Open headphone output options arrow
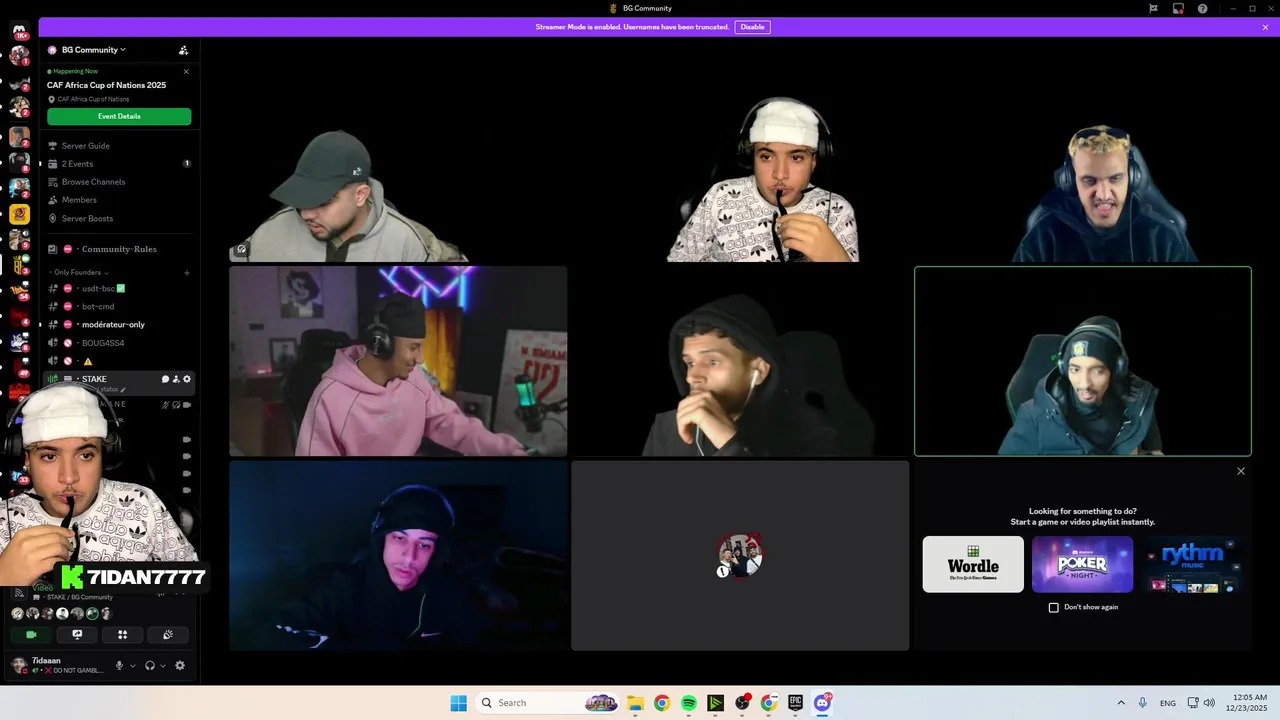 (163, 665)
